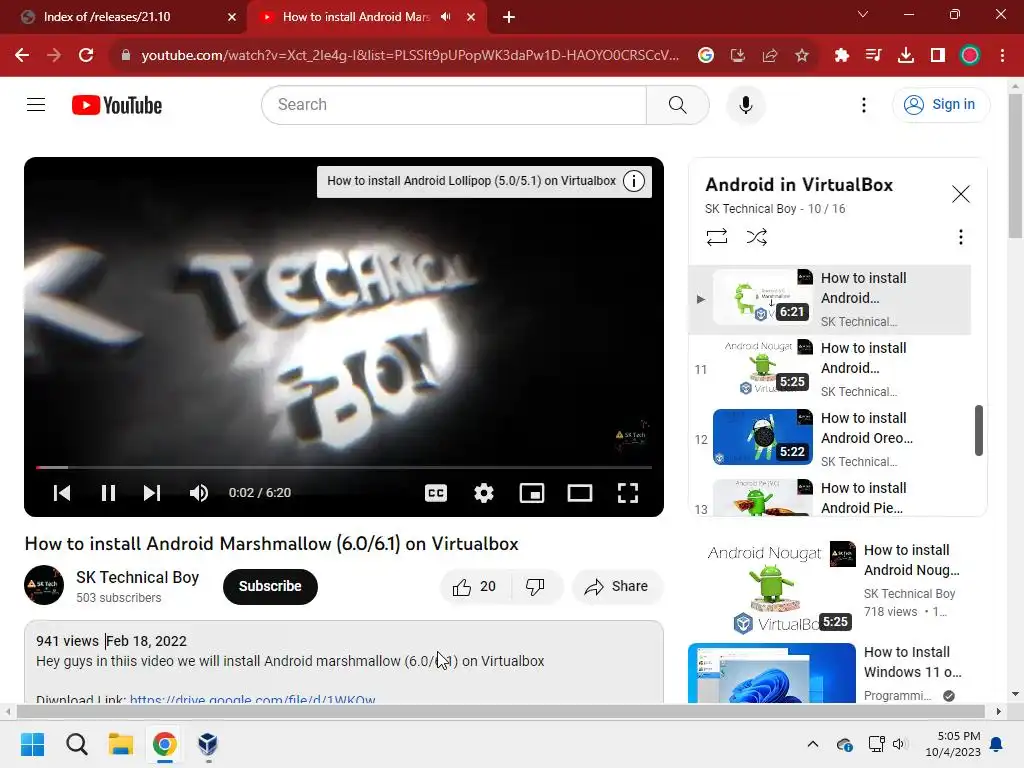Close the Android in VirtualBox playlist panel

pos(960,194)
